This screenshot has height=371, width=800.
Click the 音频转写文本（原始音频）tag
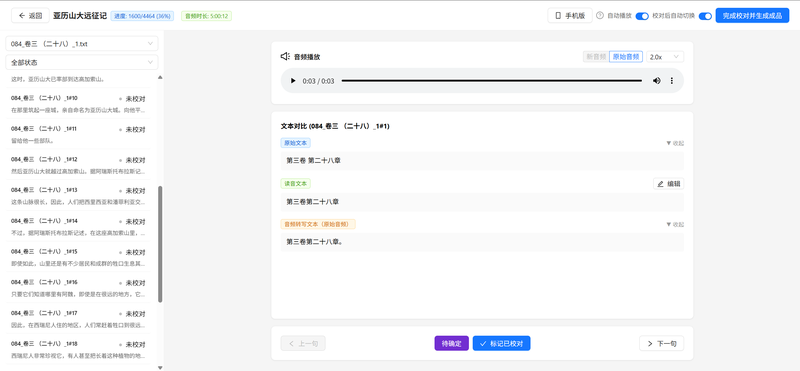point(318,224)
